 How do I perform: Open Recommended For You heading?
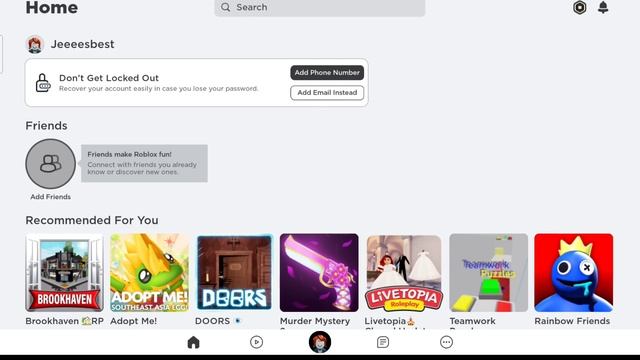[92, 220]
